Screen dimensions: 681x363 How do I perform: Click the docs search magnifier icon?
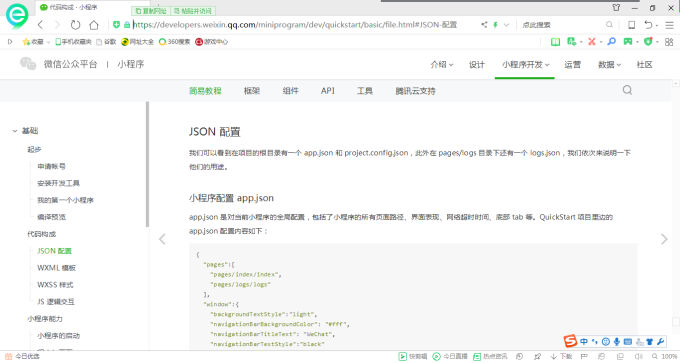[x=627, y=90]
